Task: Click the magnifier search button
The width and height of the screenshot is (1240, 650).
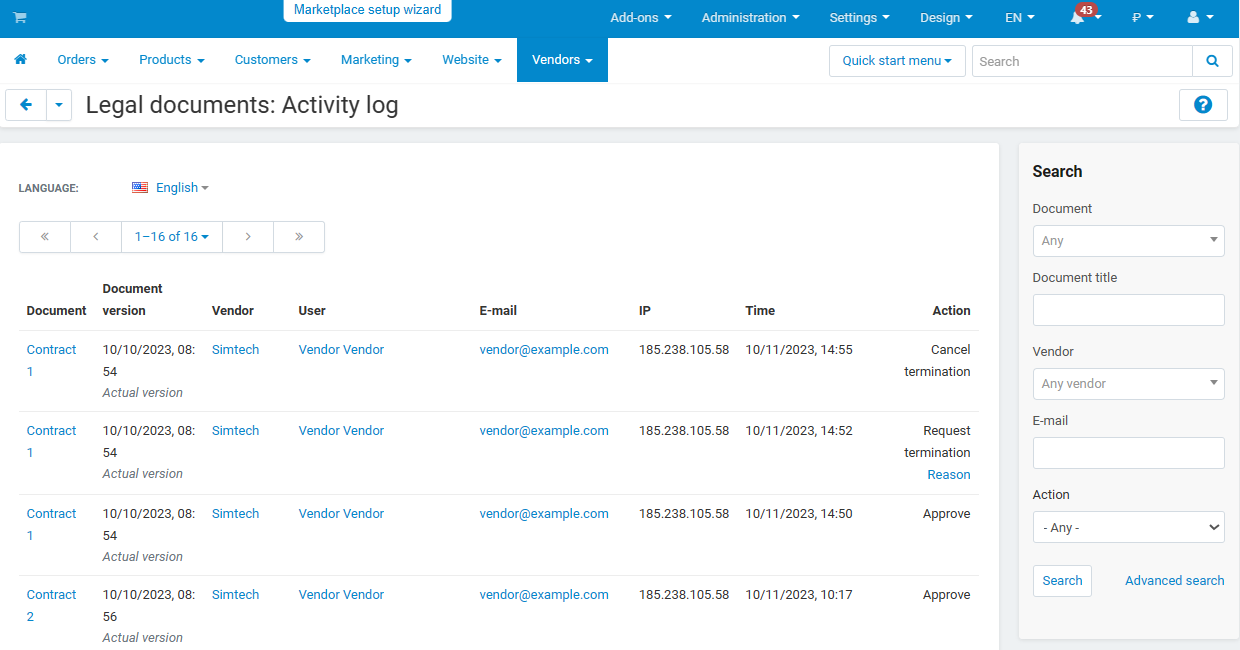Action: (1212, 61)
